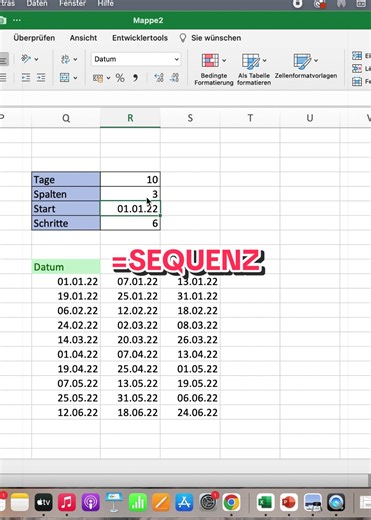Select column R header
Image resolution: width=371 pixels, height=520 pixels.
coord(130,118)
